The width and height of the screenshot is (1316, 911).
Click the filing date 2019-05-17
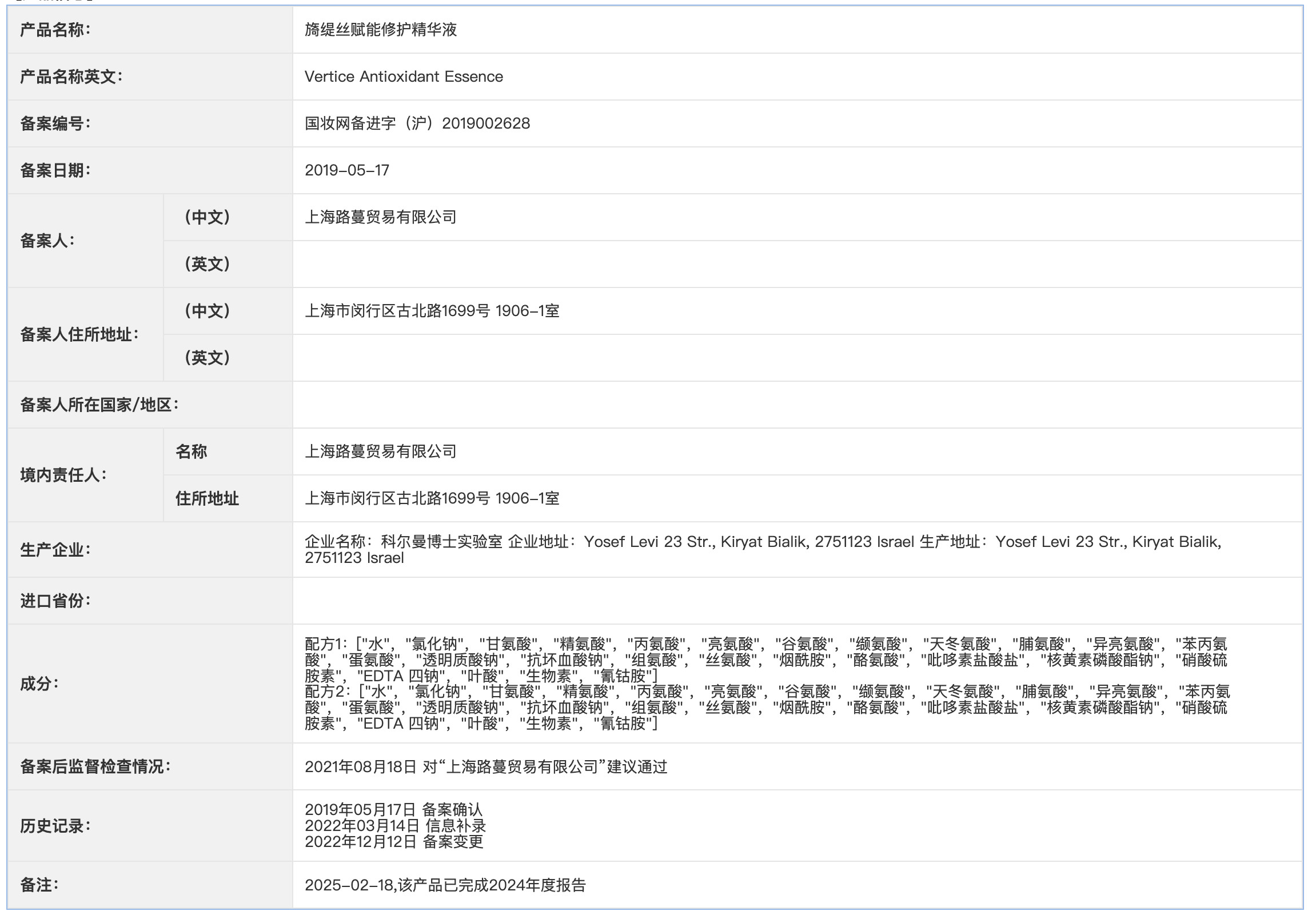347,170
